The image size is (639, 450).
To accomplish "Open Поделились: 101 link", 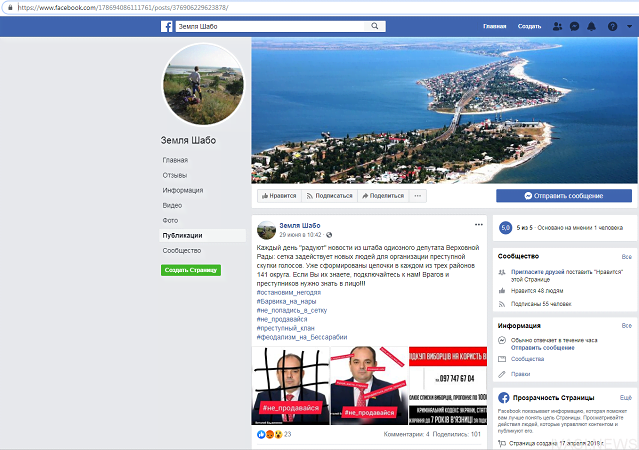I will coord(457,435).
